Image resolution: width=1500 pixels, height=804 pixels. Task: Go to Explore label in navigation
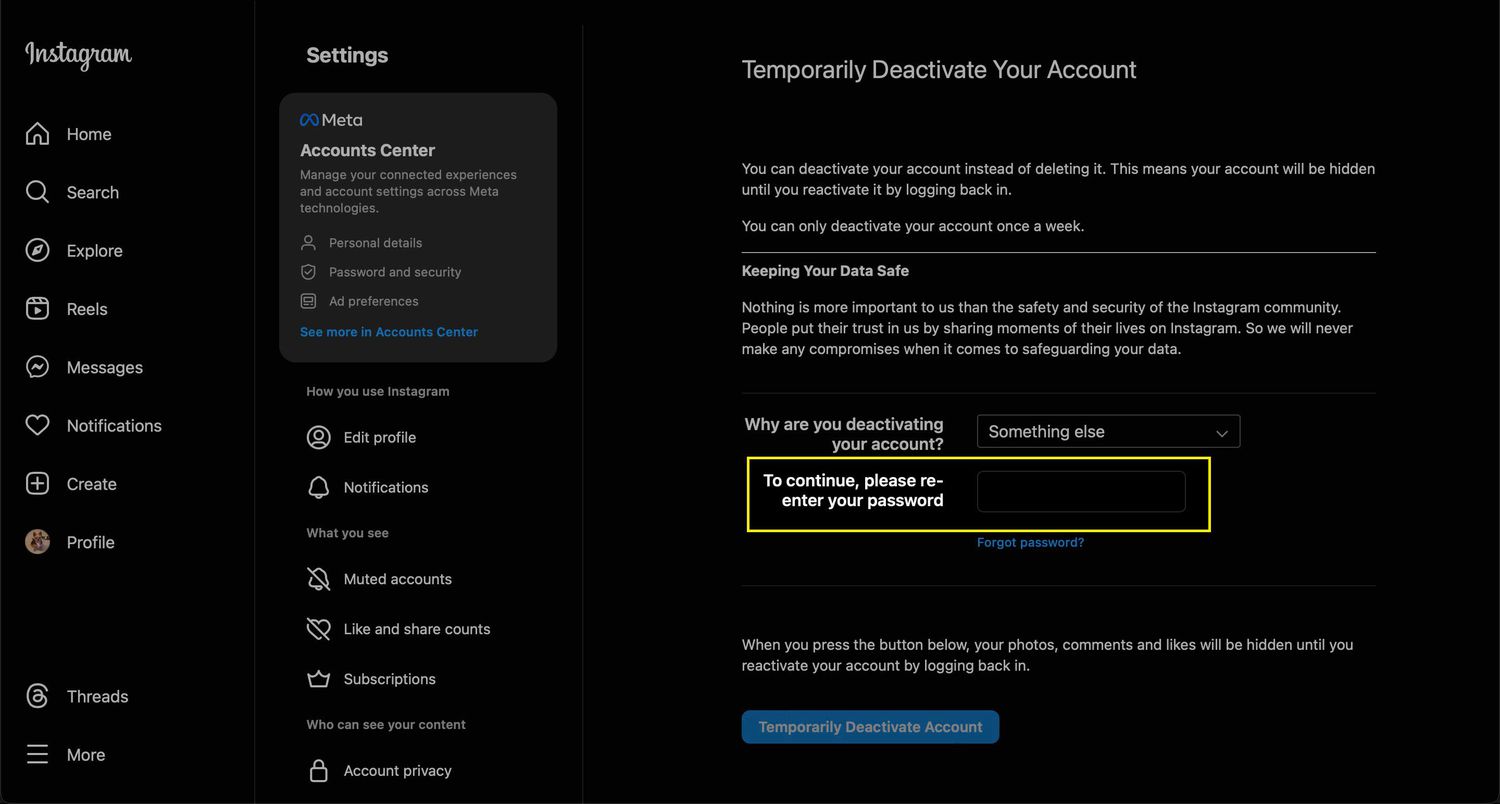coord(95,251)
